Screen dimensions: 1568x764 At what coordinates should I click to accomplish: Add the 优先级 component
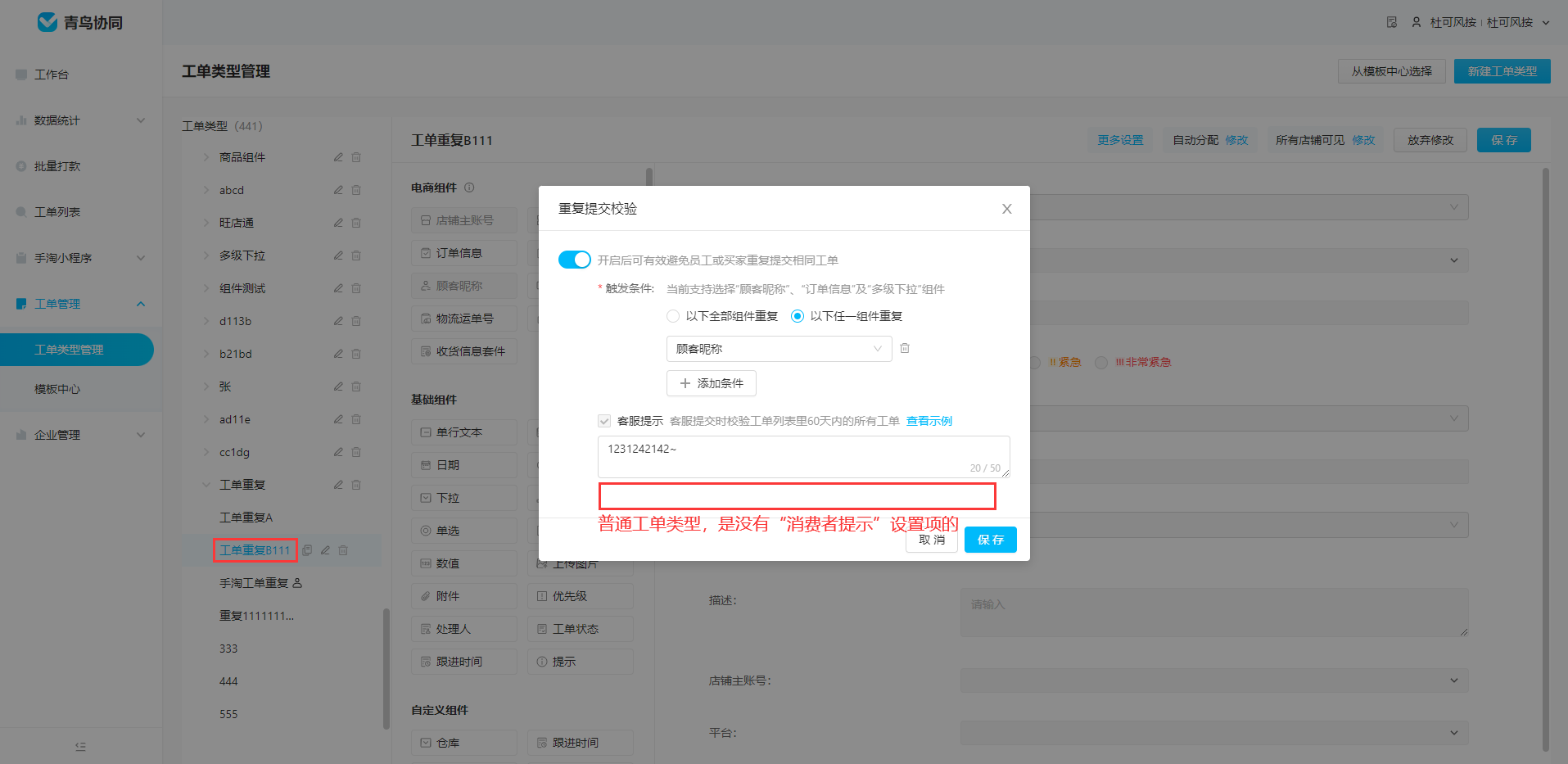point(581,596)
